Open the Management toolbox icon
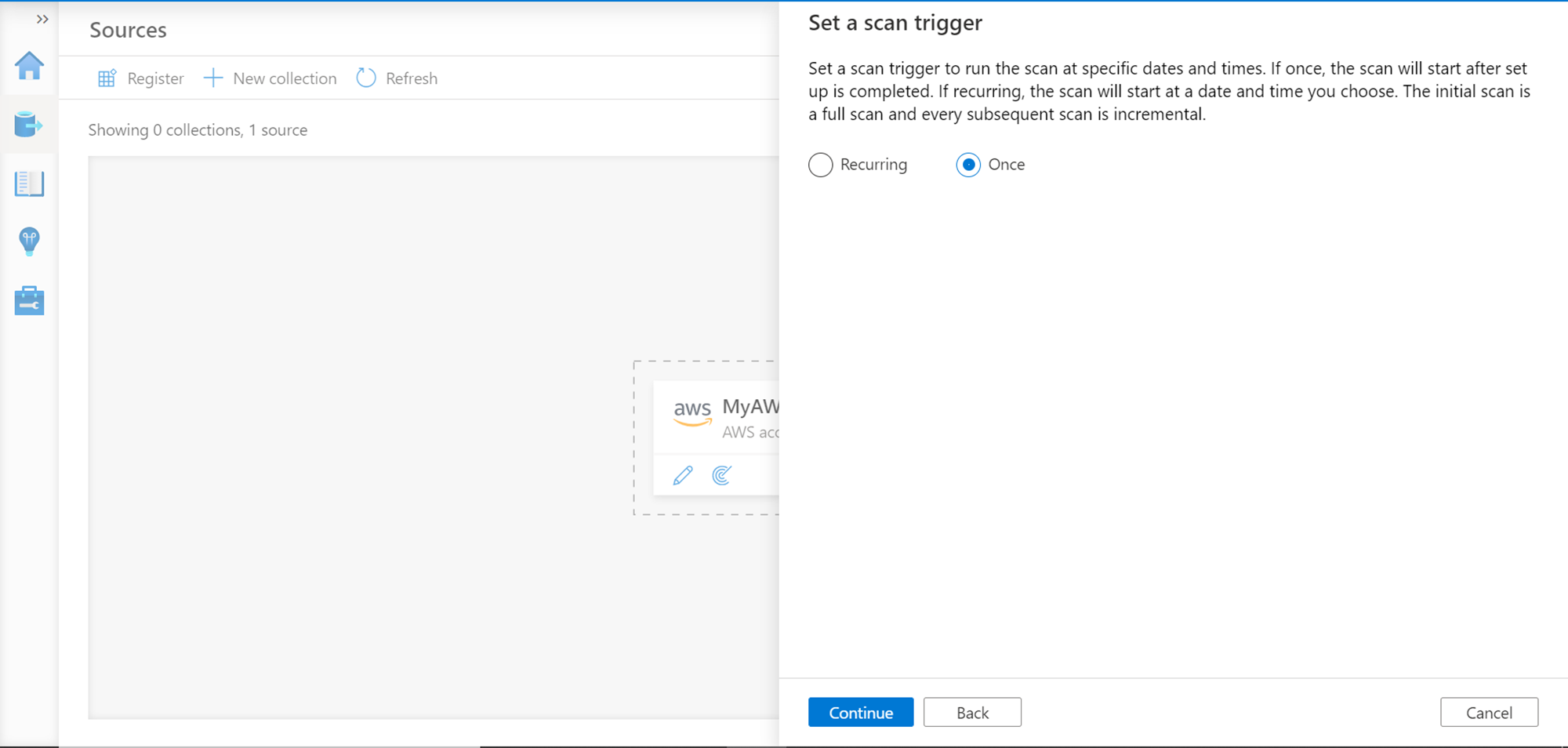This screenshot has width=1568, height=748. [29, 301]
